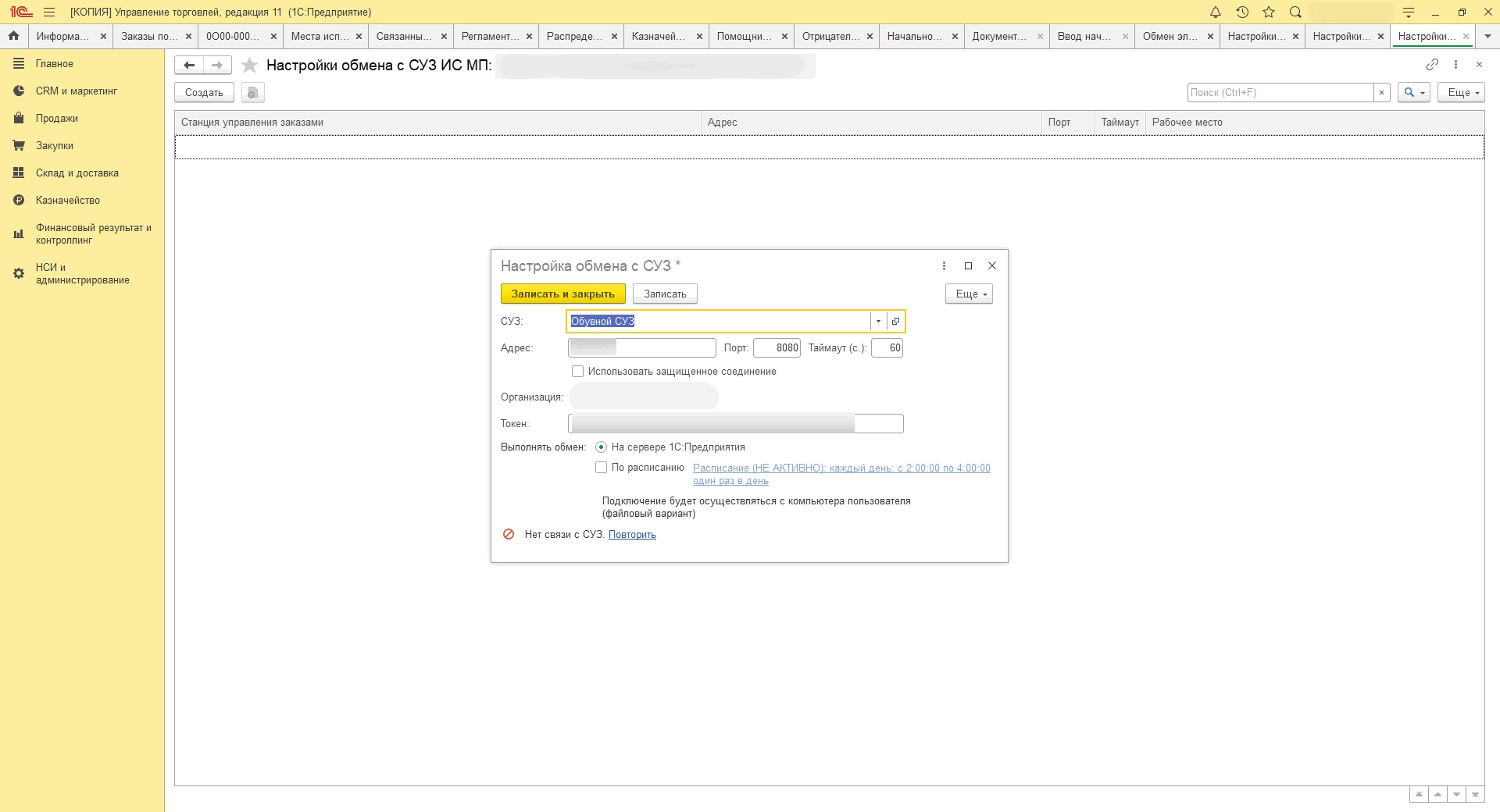Close the Информа... tab

click(x=103, y=37)
